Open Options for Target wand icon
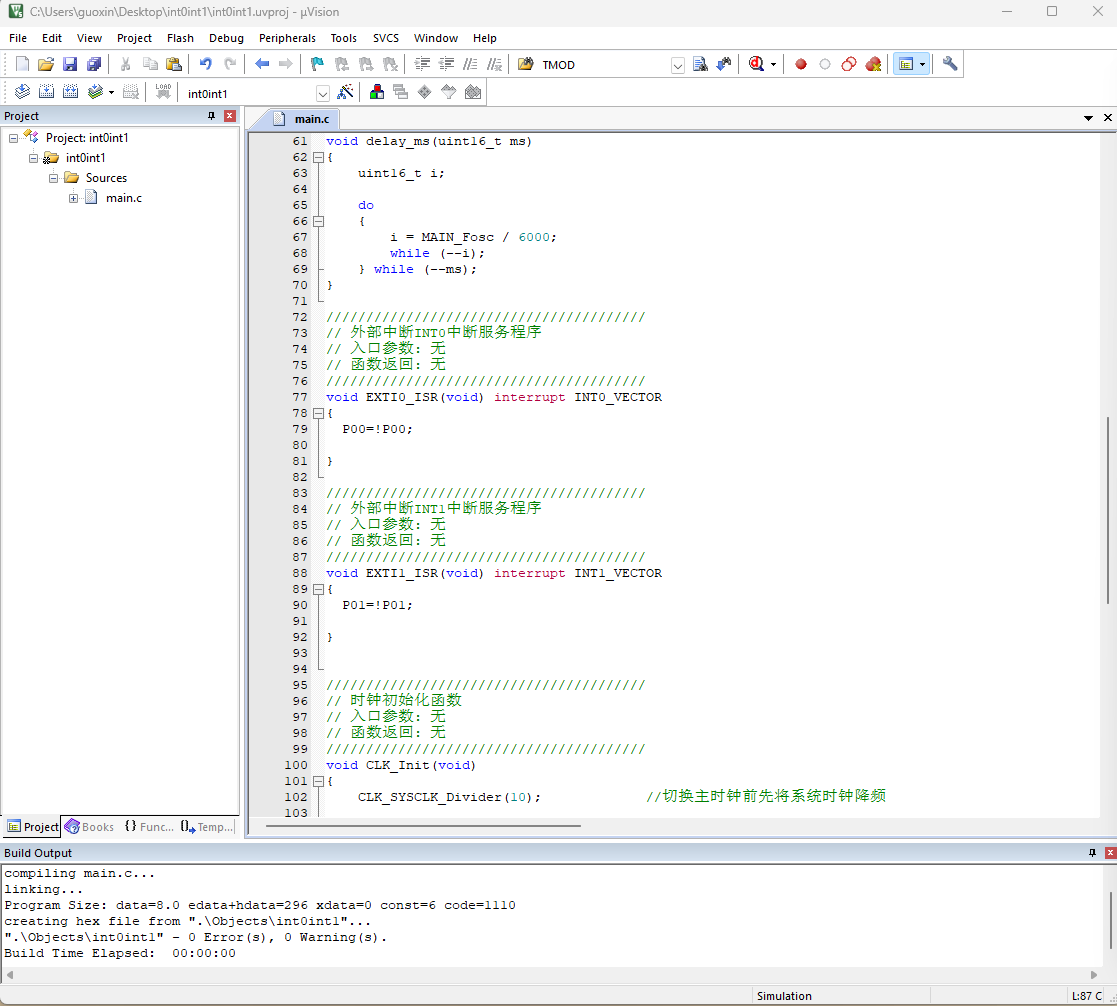 click(x=346, y=92)
